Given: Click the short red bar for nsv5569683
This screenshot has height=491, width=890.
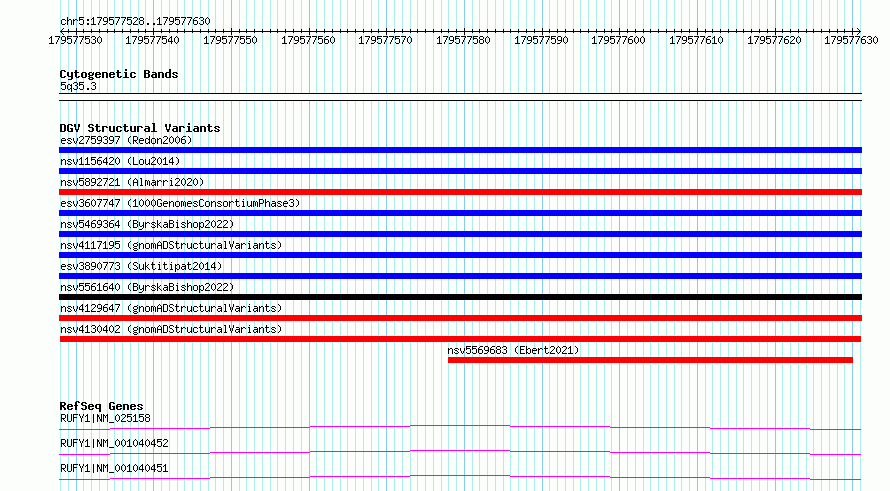Looking at the screenshot, I should click(650, 360).
